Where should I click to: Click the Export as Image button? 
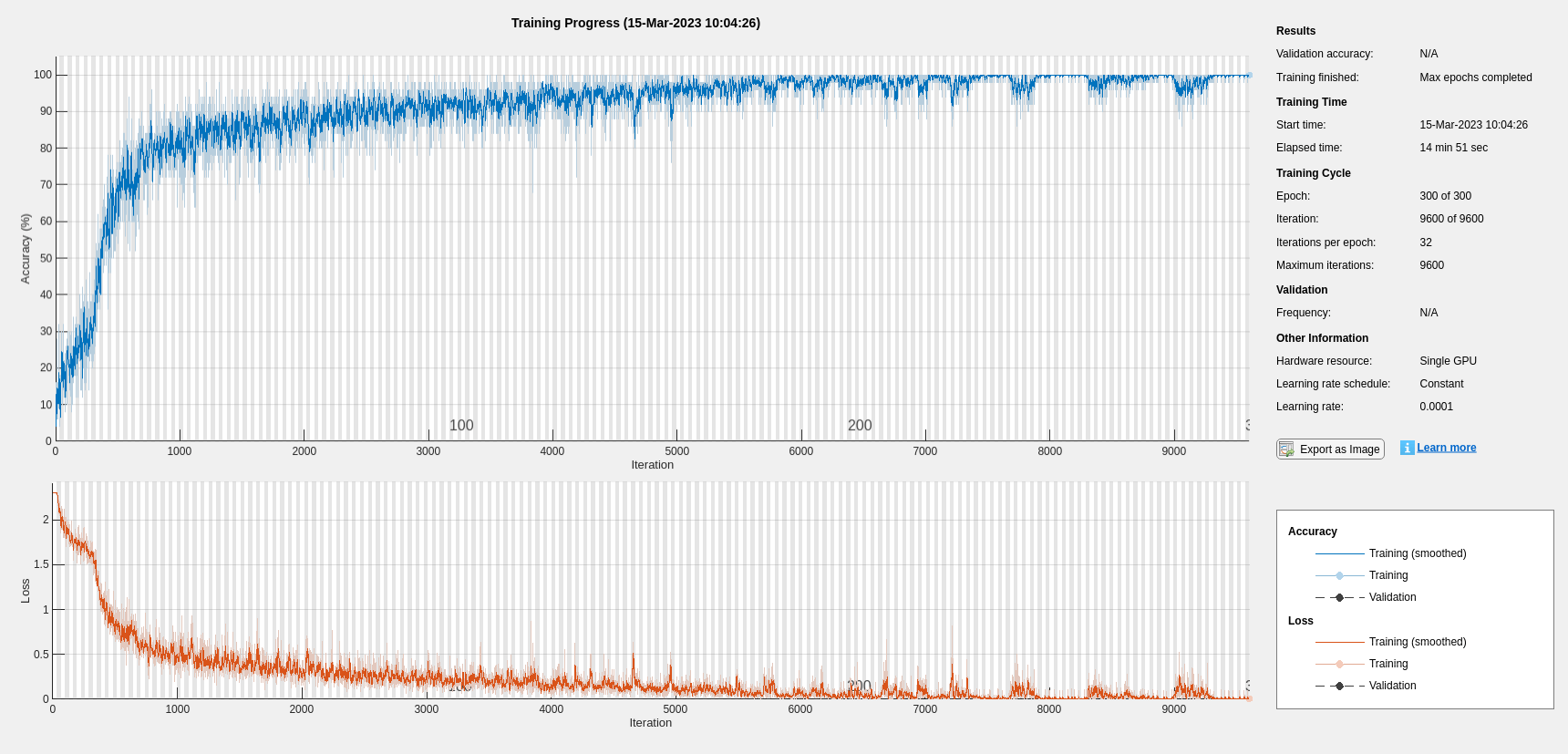click(1330, 449)
